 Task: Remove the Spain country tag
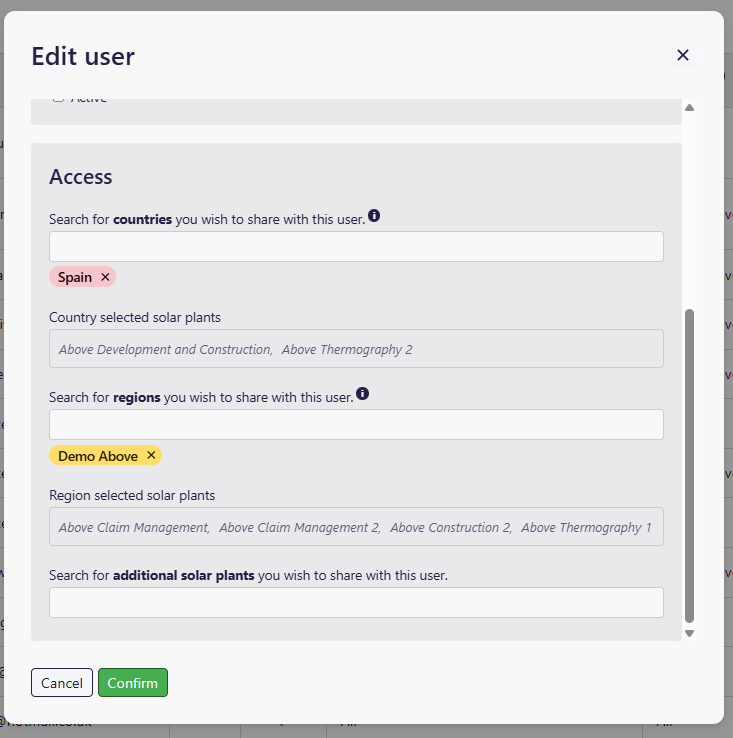click(x=105, y=277)
